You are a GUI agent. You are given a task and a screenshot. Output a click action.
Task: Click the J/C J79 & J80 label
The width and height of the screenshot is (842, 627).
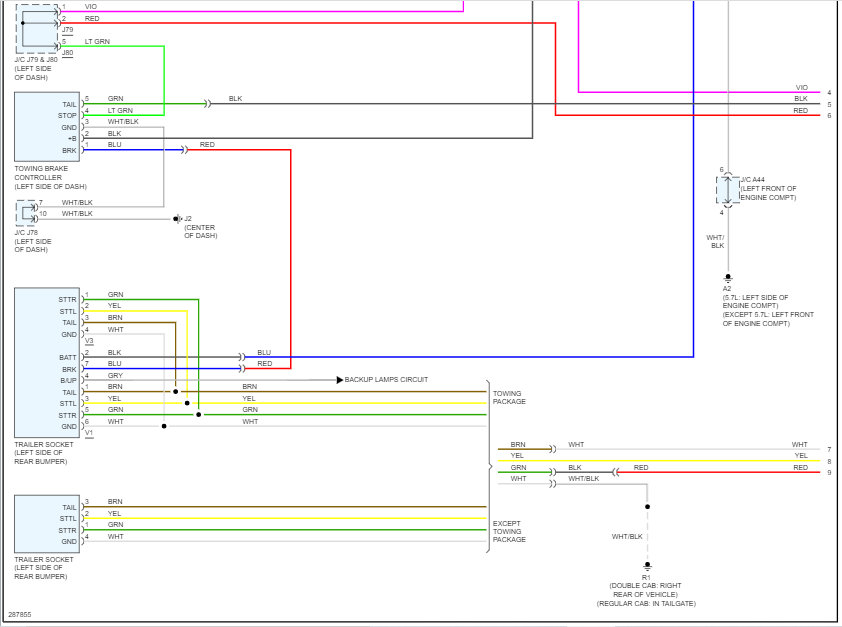(36, 60)
